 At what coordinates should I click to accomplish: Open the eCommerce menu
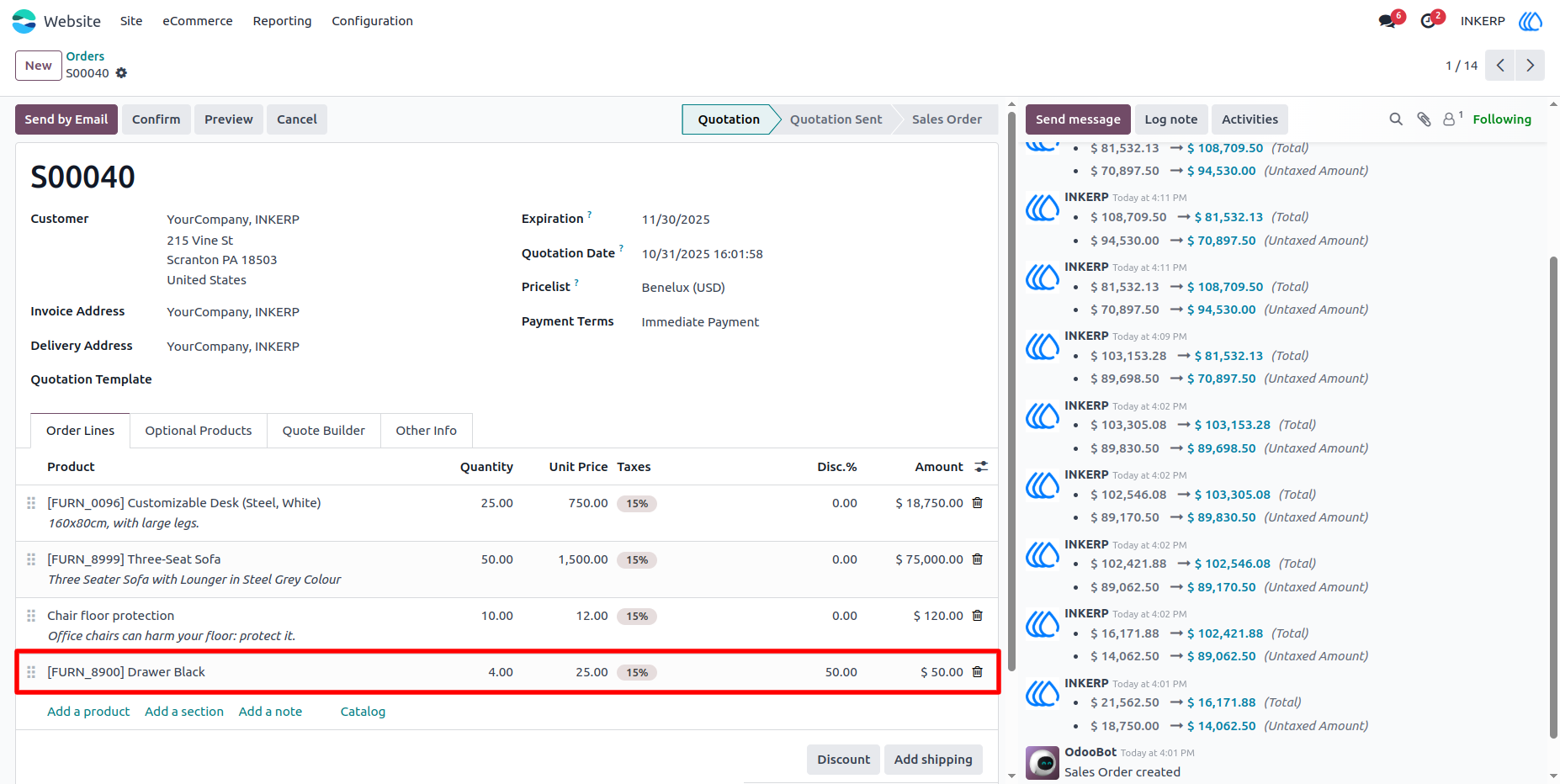tap(198, 21)
